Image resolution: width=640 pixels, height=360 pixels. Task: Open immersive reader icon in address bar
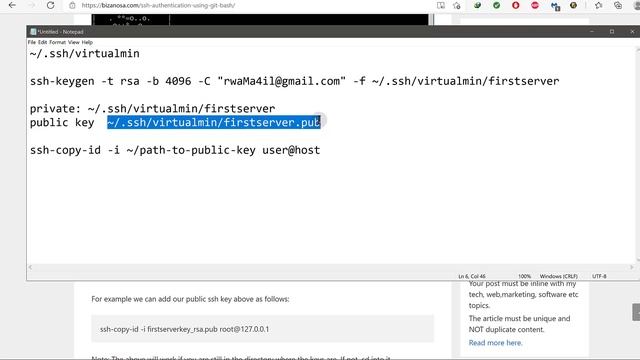pos(441,5)
